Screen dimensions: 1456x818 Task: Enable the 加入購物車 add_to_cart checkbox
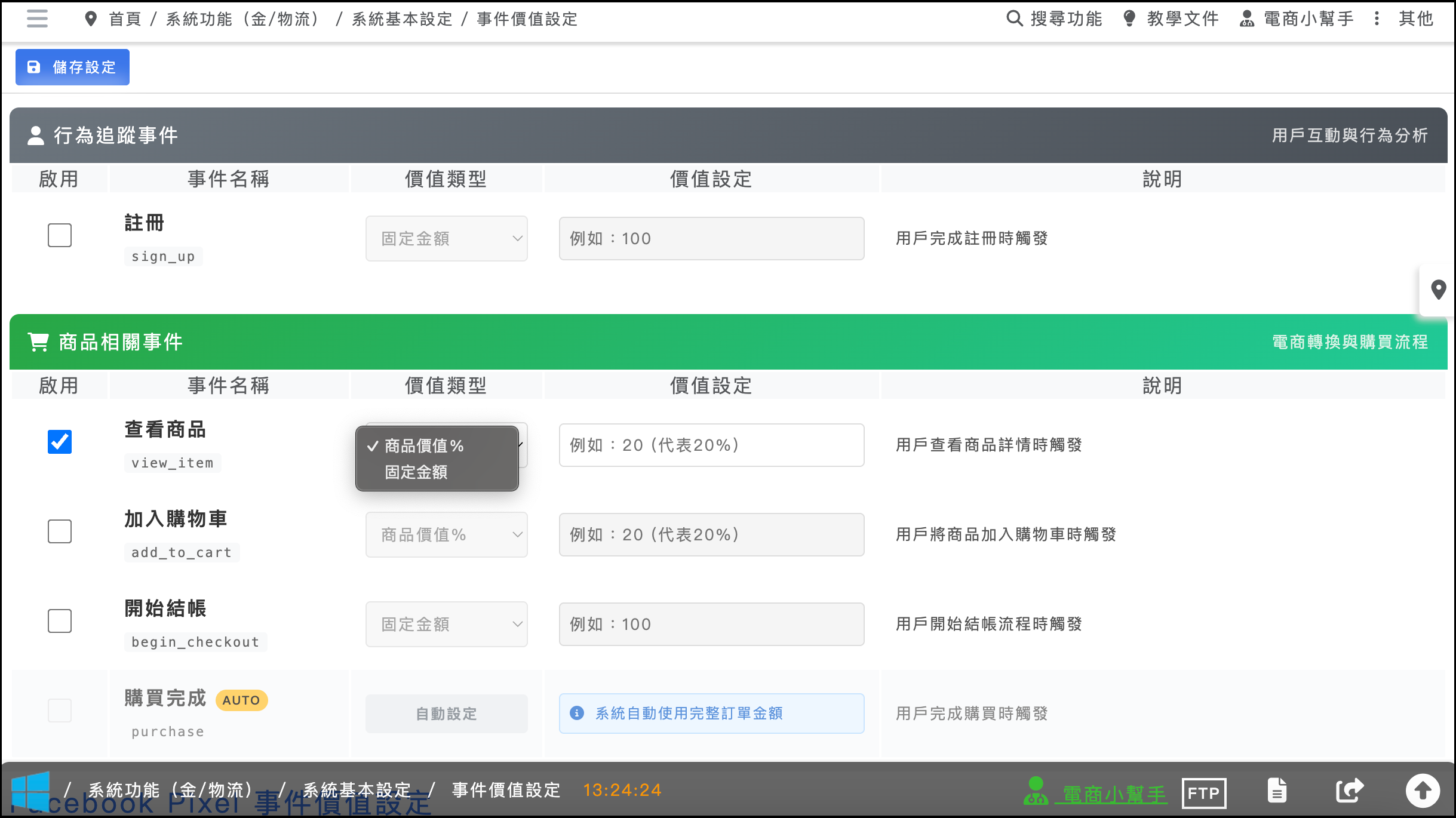pos(60,531)
